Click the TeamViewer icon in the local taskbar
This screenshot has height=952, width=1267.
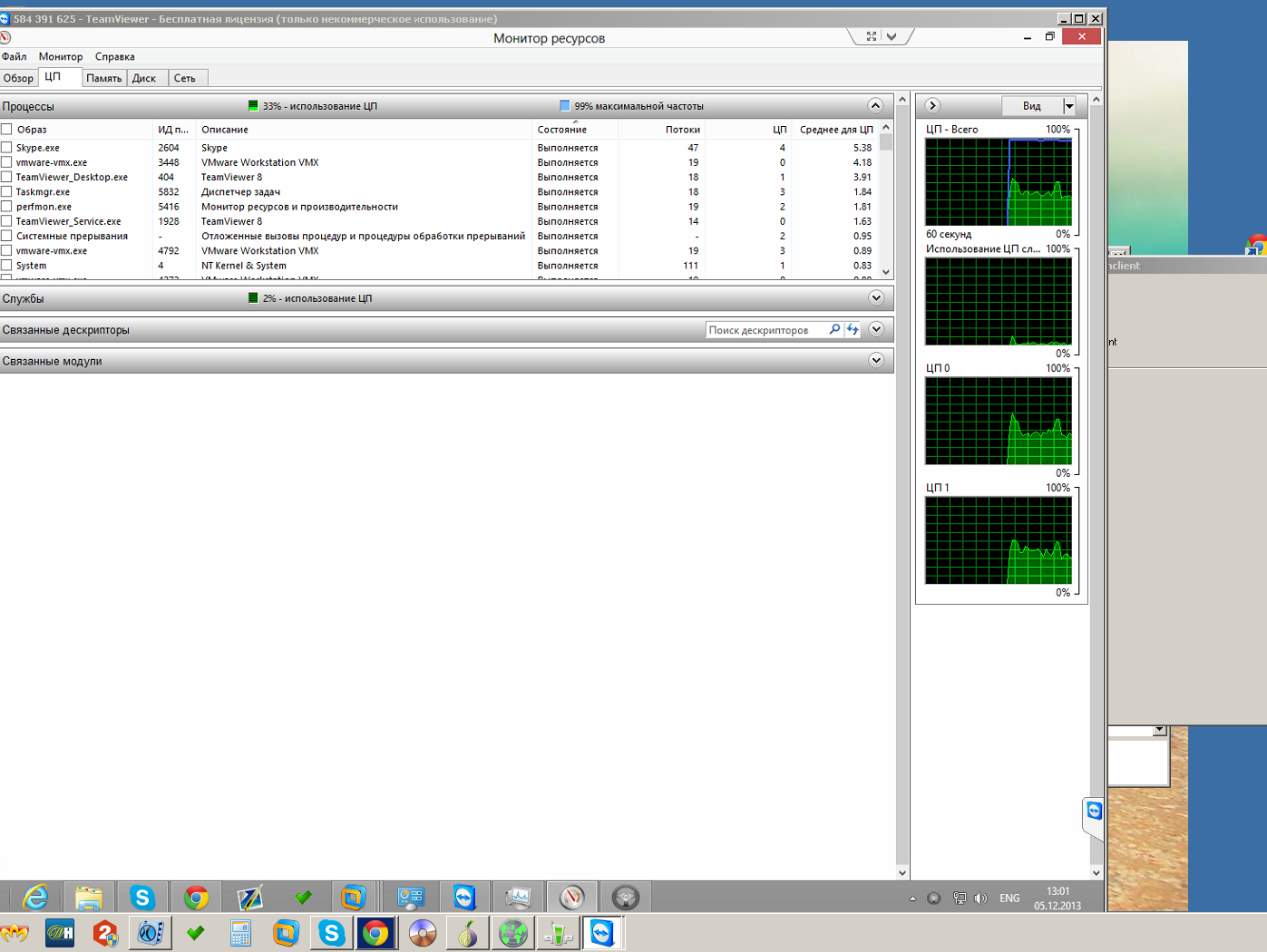[x=602, y=932]
